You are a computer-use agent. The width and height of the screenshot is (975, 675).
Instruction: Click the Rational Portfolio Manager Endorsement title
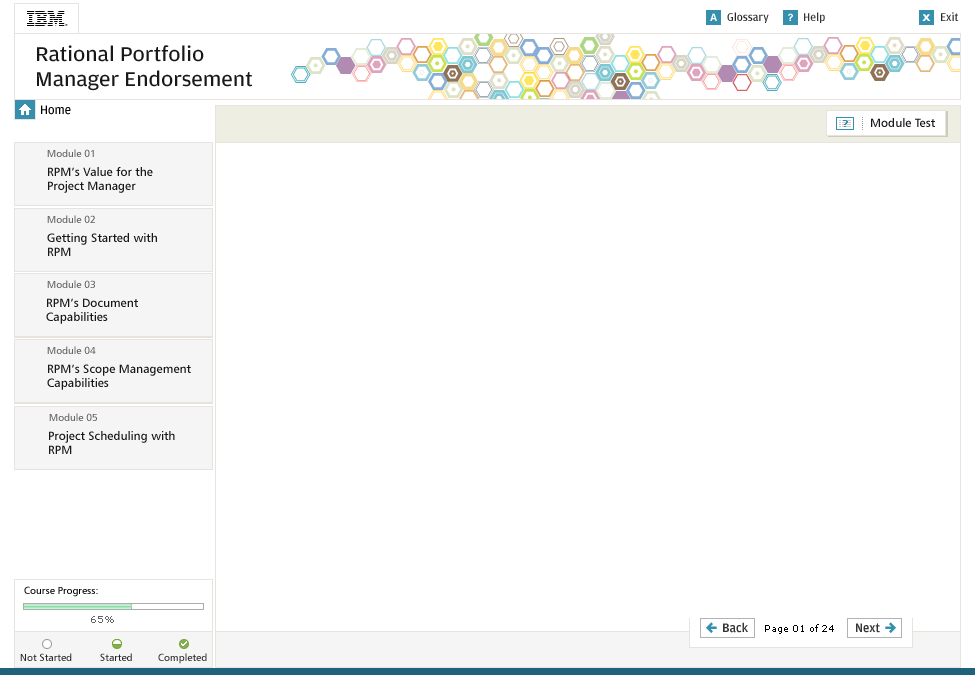point(144,67)
